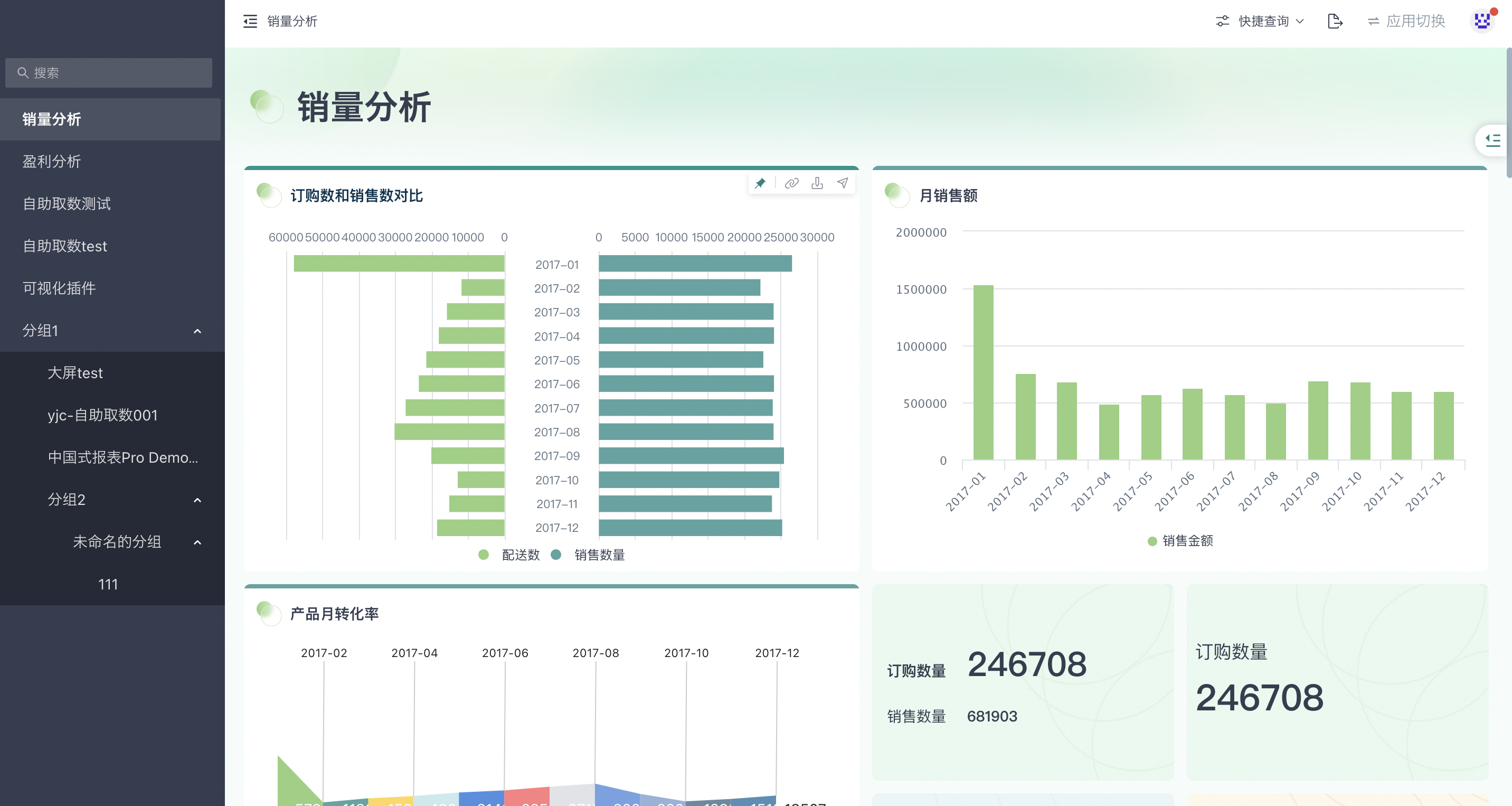
Task: Open 可视化插件 in sidebar
Action: (59, 288)
